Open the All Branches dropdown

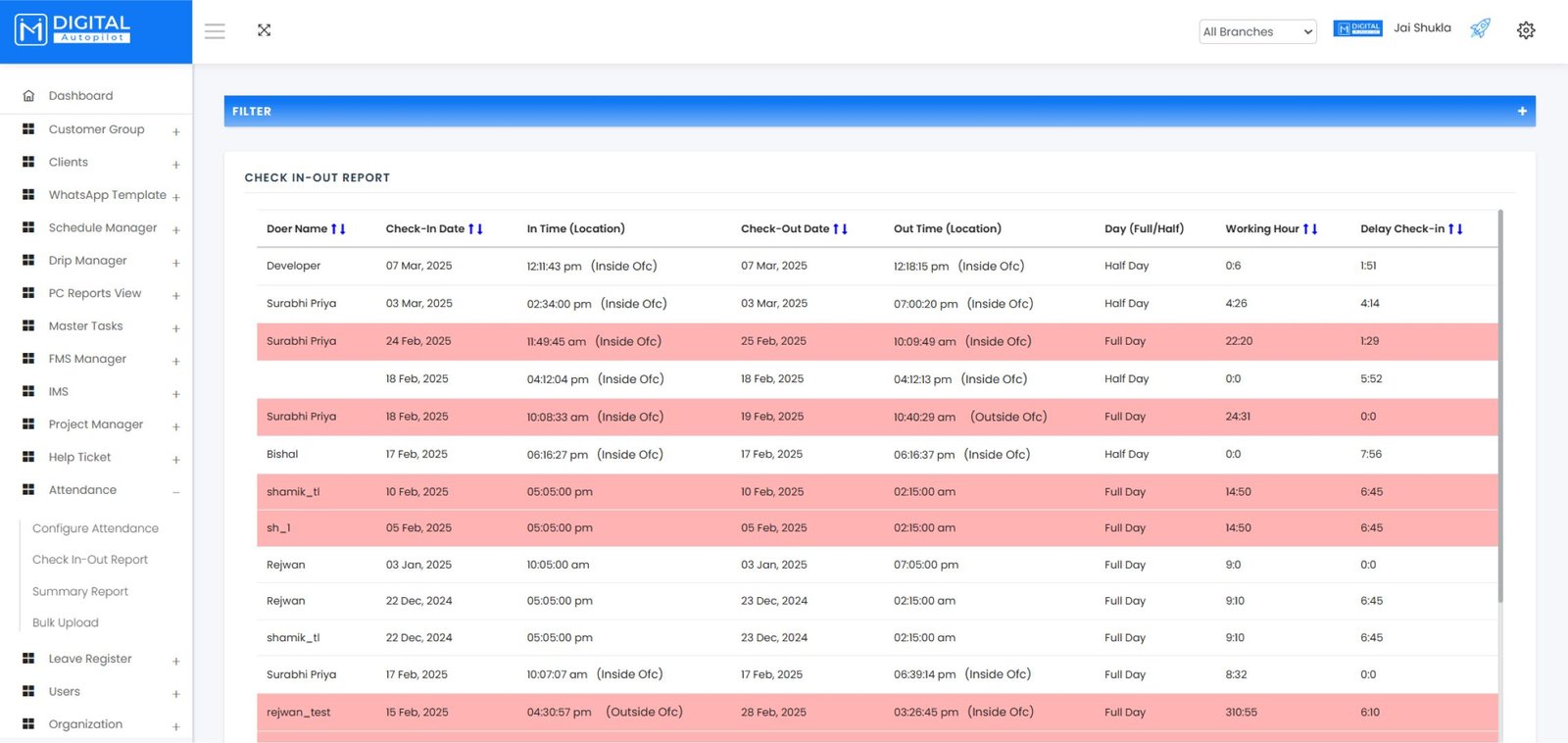click(1257, 31)
